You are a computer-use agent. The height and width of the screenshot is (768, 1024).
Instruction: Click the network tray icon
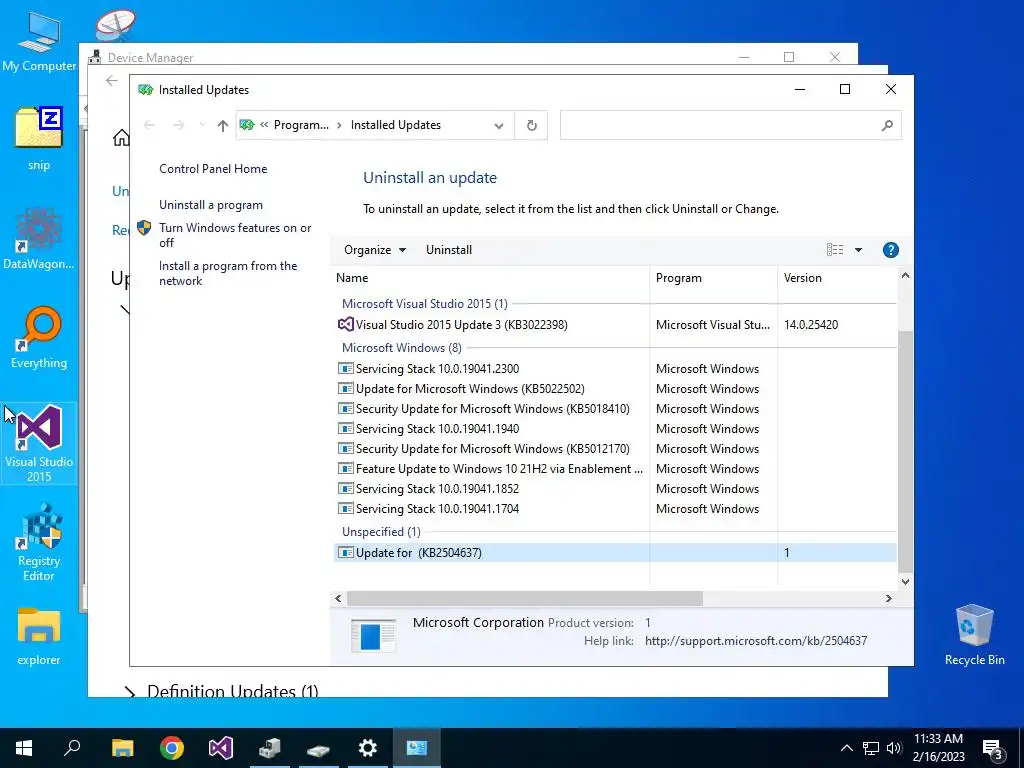pos(871,748)
